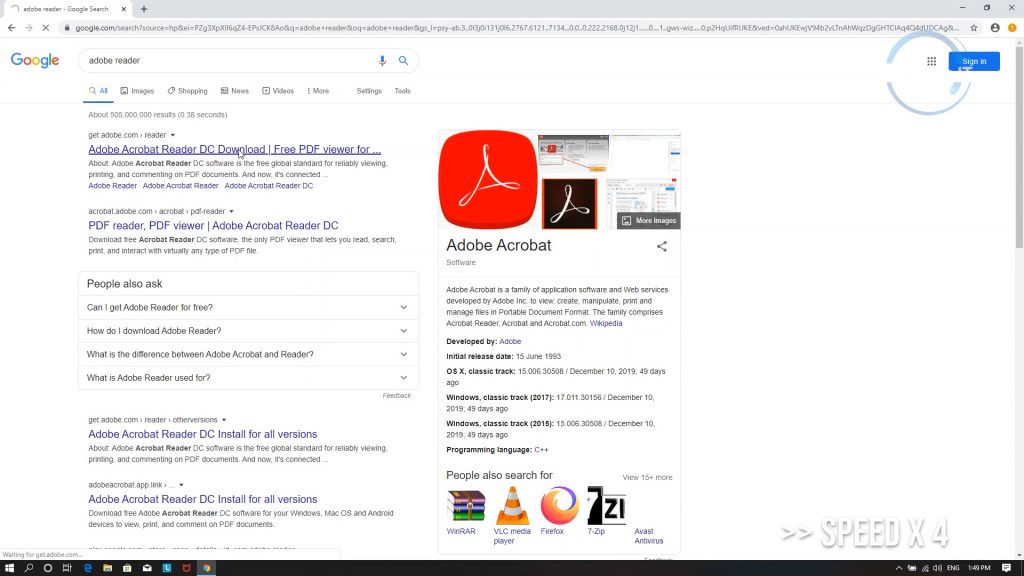The height and width of the screenshot is (576, 1024).
Task: Switch to the Videos search tab
Action: [278, 91]
